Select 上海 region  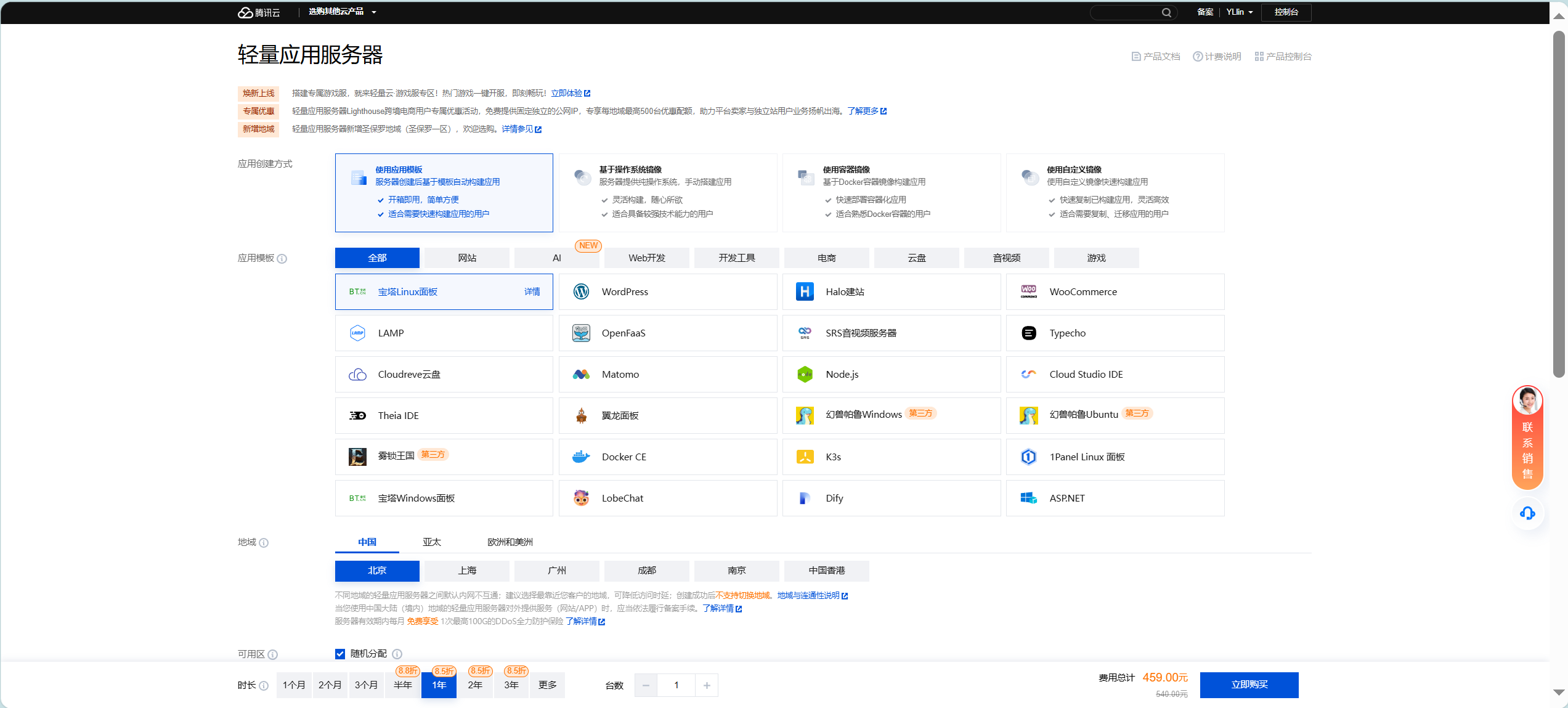coord(467,571)
